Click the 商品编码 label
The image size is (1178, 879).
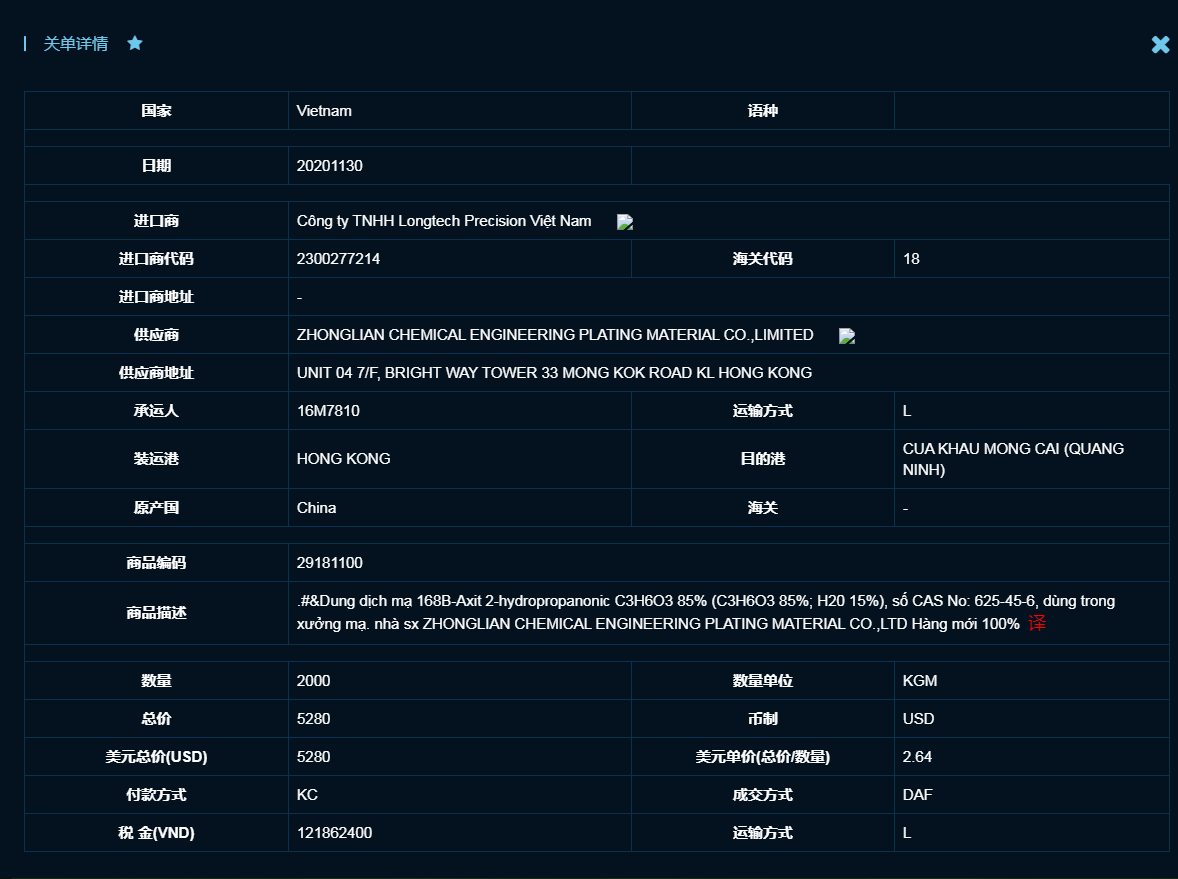(156, 562)
